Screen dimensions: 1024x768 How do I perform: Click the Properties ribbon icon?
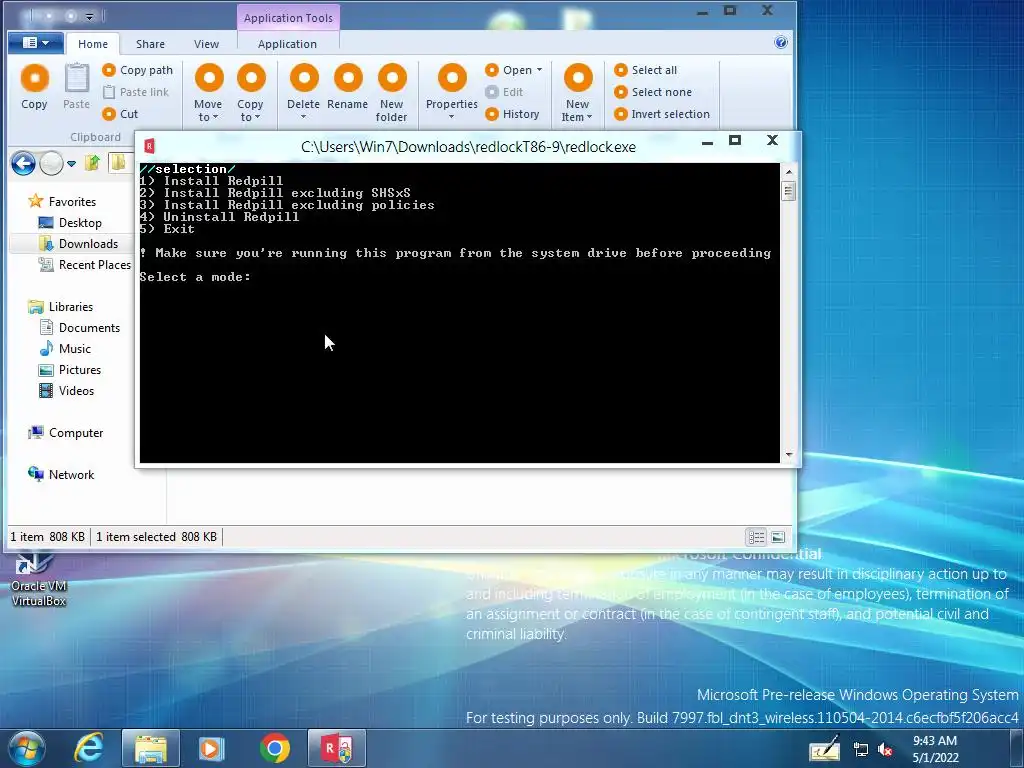[x=452, y=78]
